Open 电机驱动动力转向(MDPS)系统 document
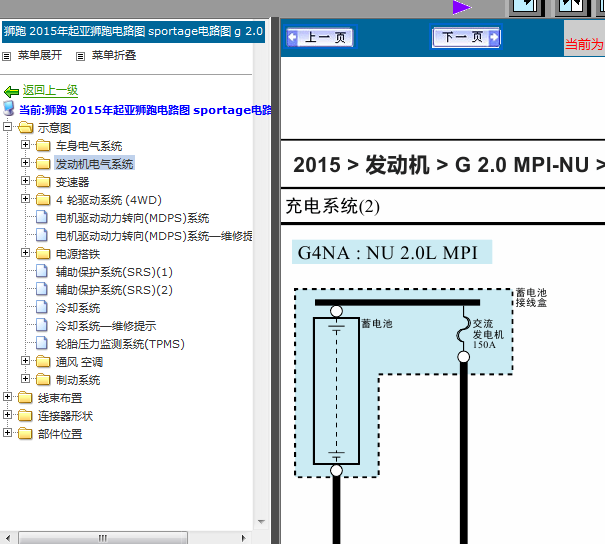Viewport: 605px width, 544px height. pos(132,218)
